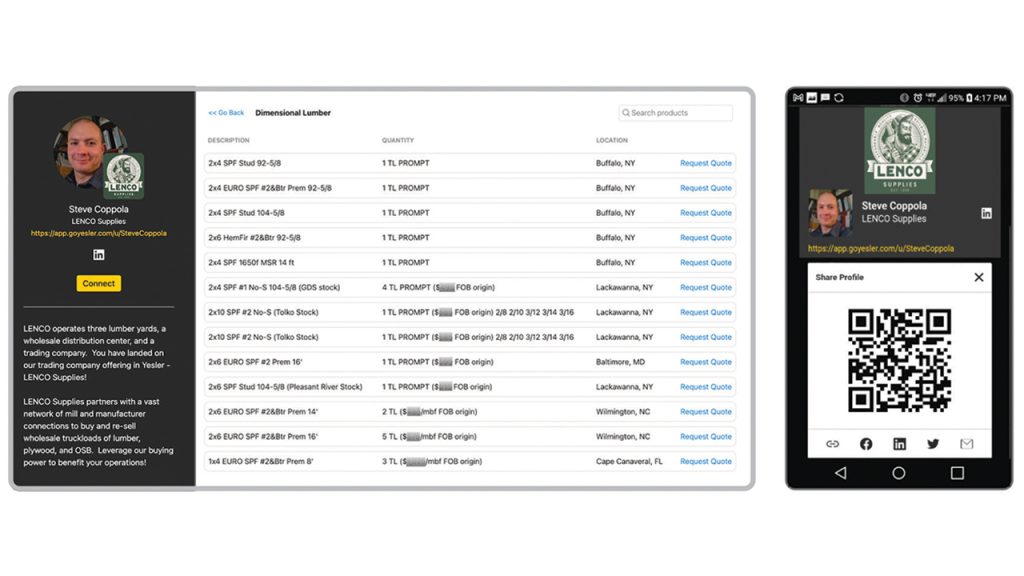
Task: Click 'Cape Canaveral, FL' location cell
Action: pyautogui.click(x=629, y=461)
